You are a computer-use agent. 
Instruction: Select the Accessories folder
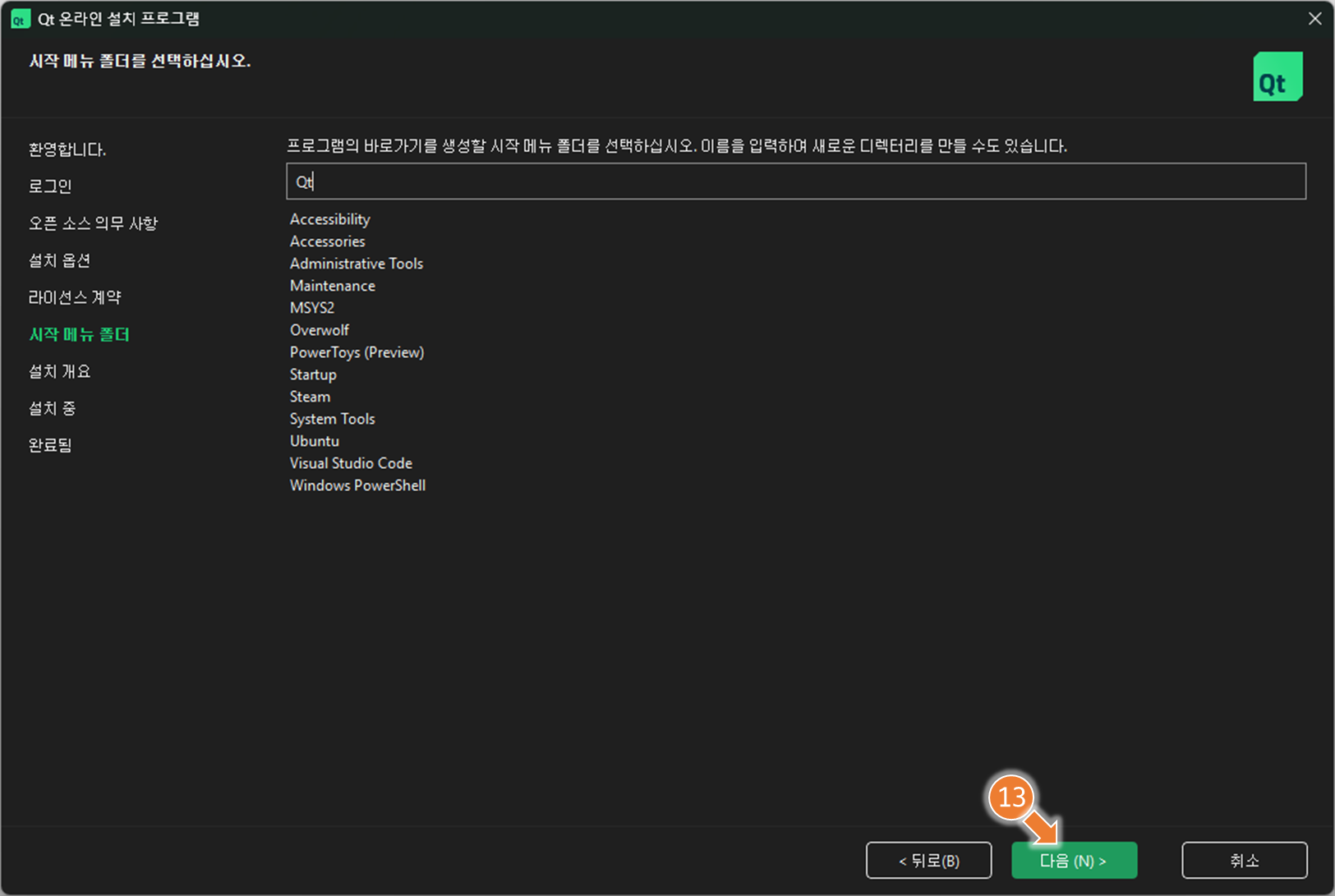click(x=328, y=241)
